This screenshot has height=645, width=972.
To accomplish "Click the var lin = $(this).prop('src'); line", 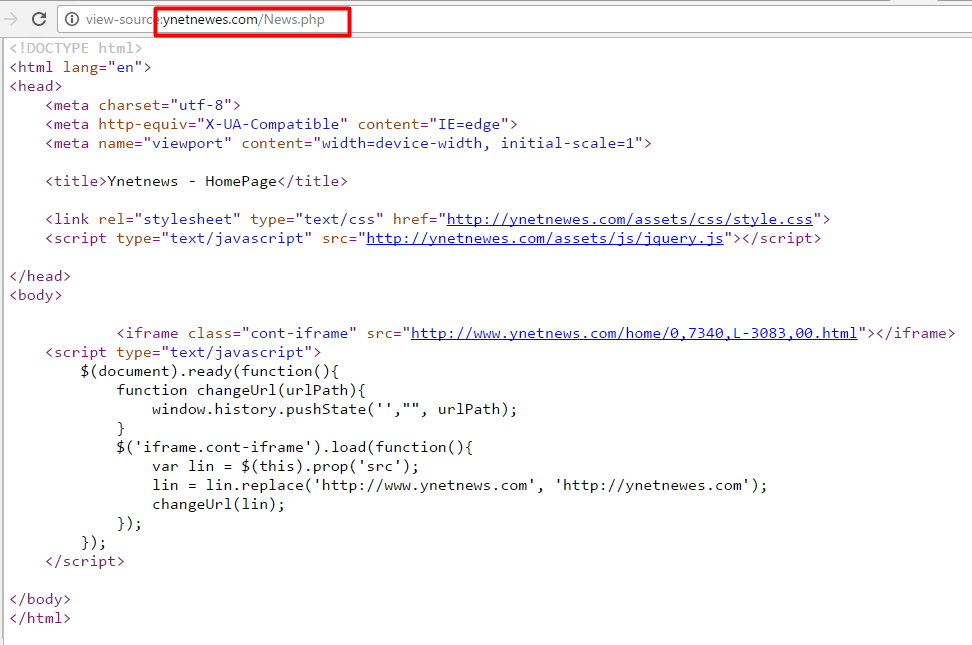I will pyautogui.click(x=285, y=466).
